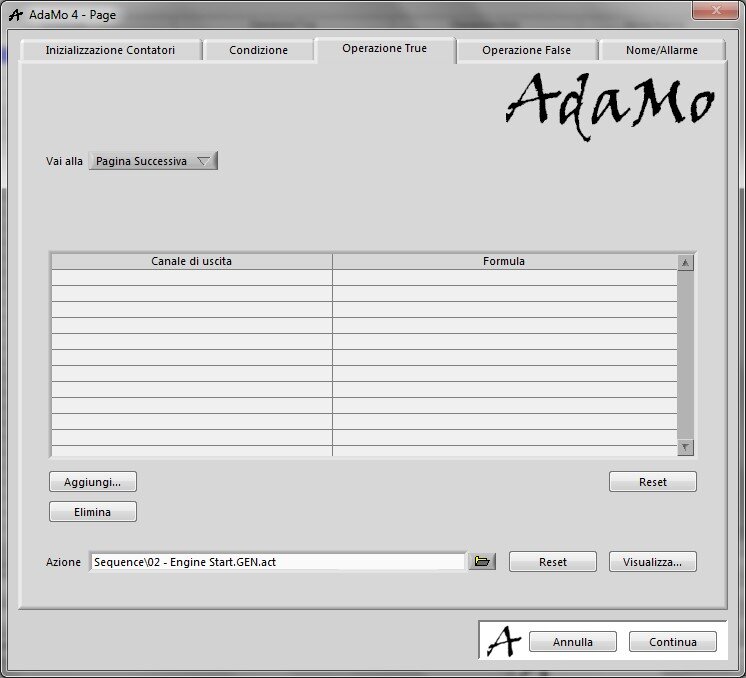Reset the output channel table
746x678 pixels.
click(652, 482)
